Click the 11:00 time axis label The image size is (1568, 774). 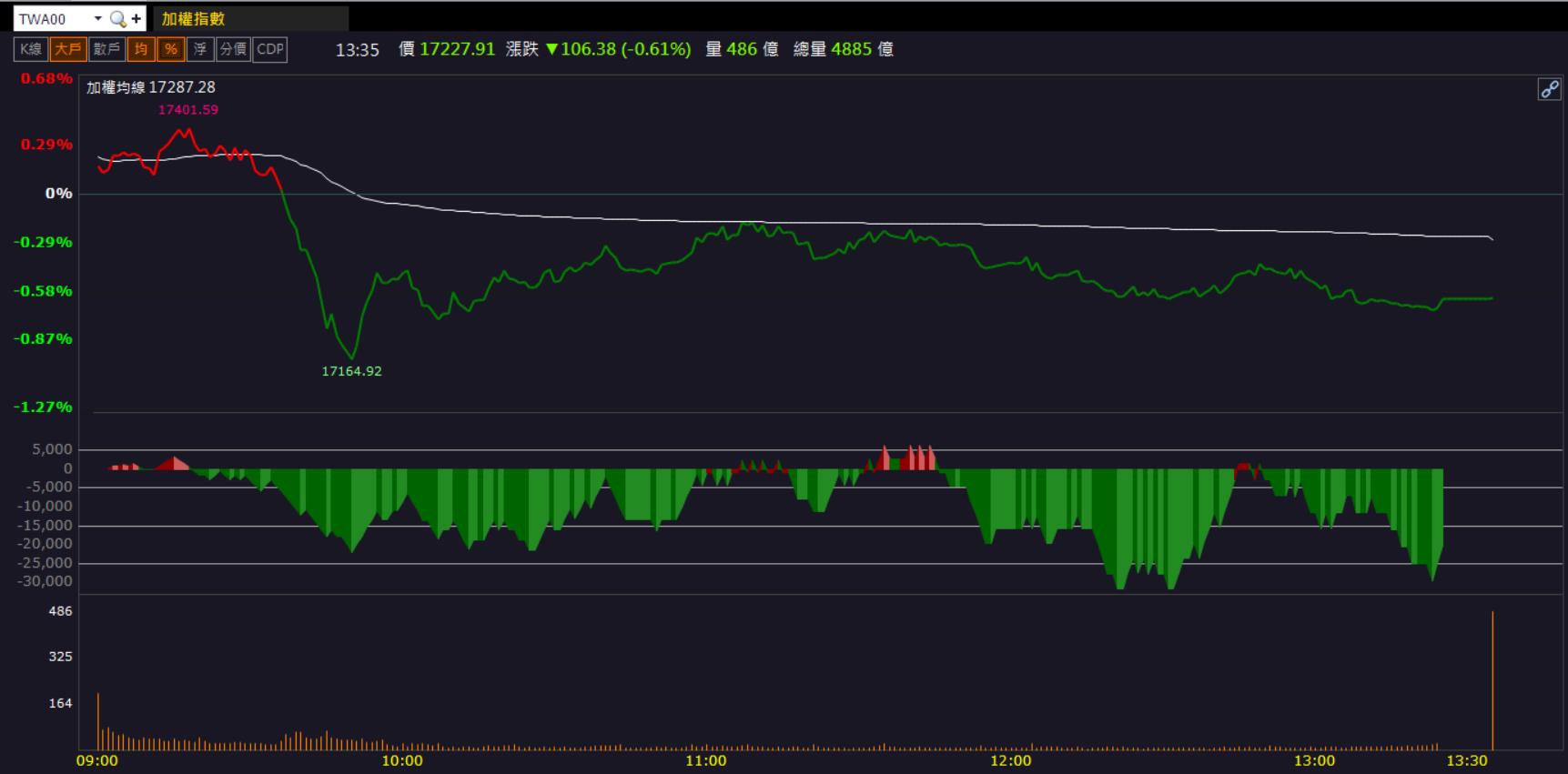[705, 760]
